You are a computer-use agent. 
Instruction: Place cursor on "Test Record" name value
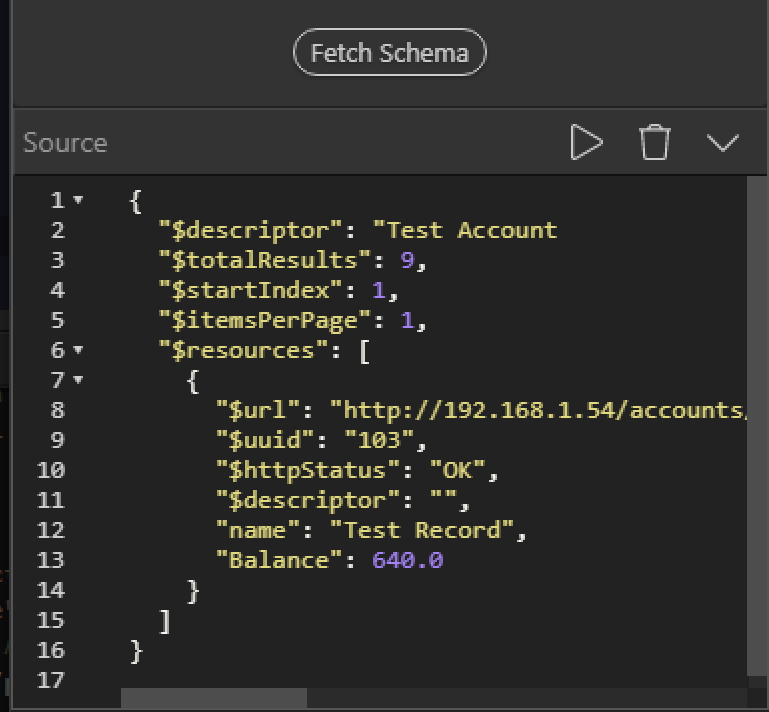(422, 531)
